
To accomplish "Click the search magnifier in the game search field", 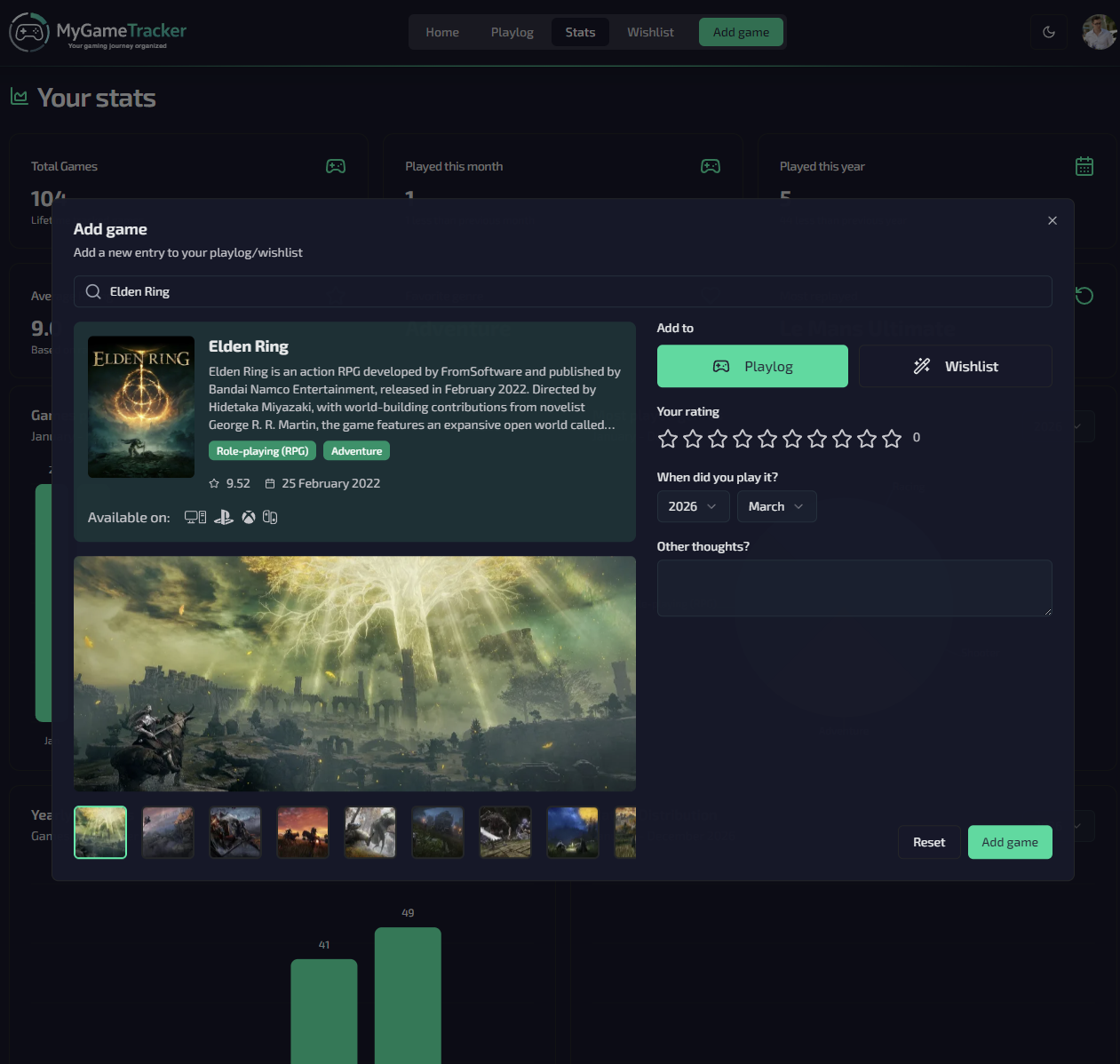I will pos(92,291).
